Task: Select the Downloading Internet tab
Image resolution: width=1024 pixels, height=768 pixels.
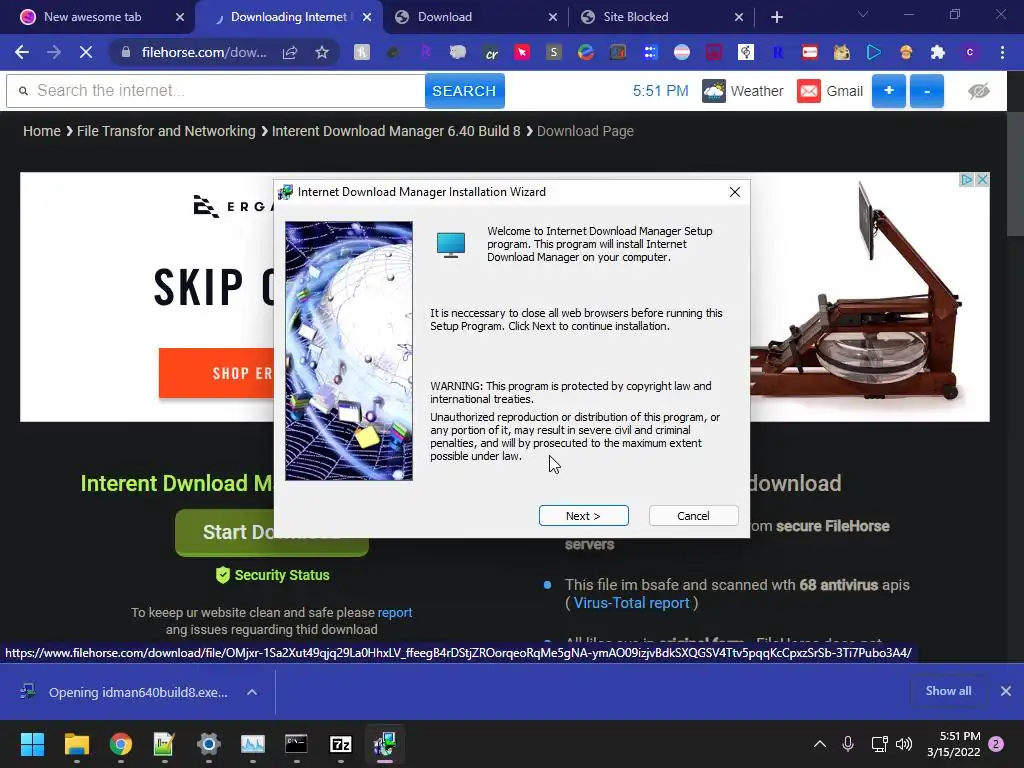Action: [287, 17]
